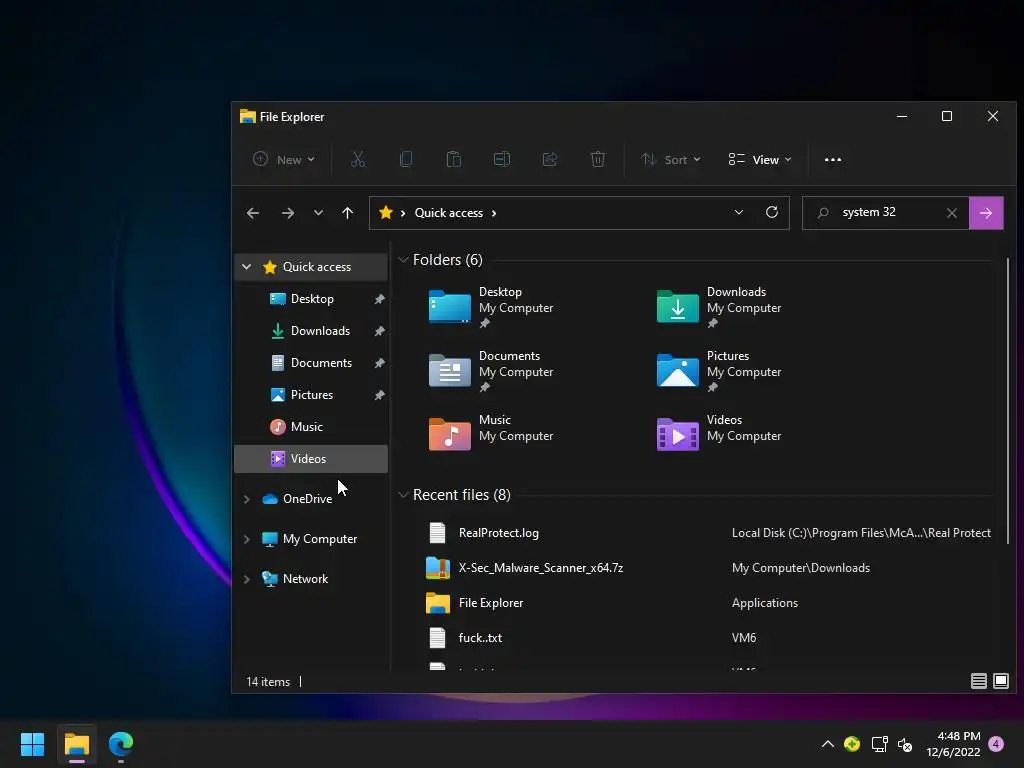Viewport: 1024px width, 768px height.
Task: Select Downloads in the navigation pane
Action: pos(311,331)
